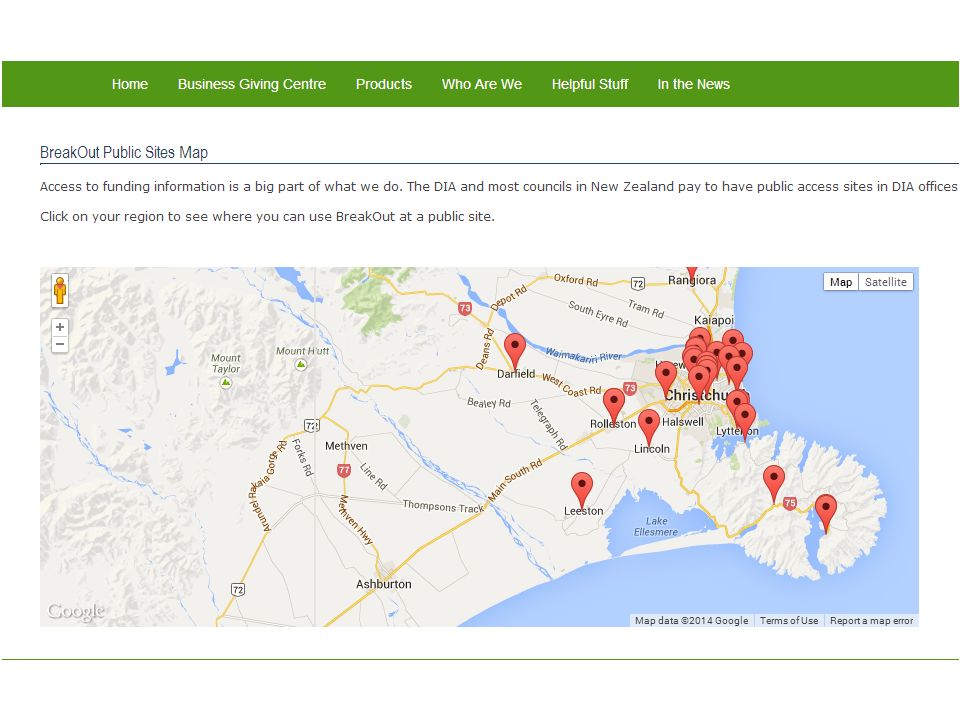
Task: Select Map data ©2014 Google text
Action: click(x=691, y=620)
